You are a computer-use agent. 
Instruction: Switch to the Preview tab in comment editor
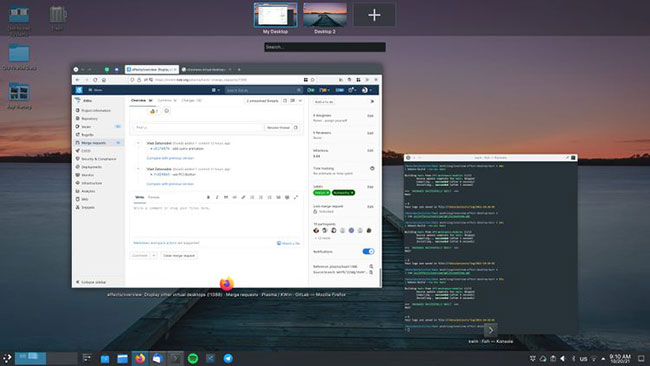point(153,197)
